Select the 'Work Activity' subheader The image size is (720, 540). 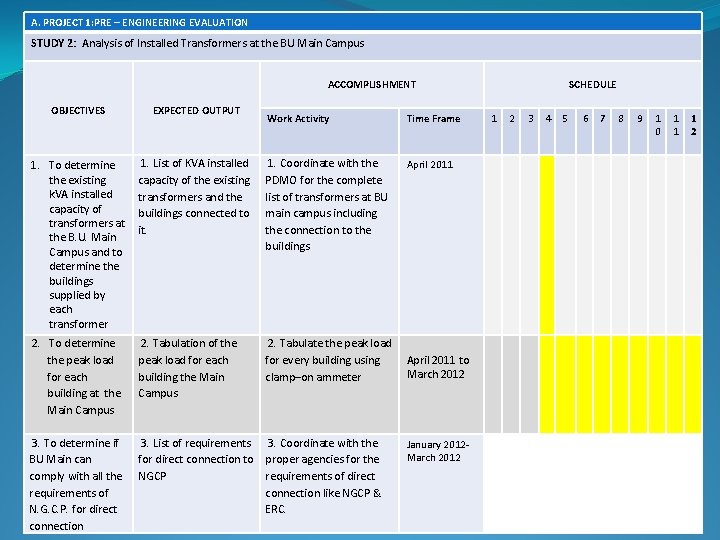tap(329, 131)
